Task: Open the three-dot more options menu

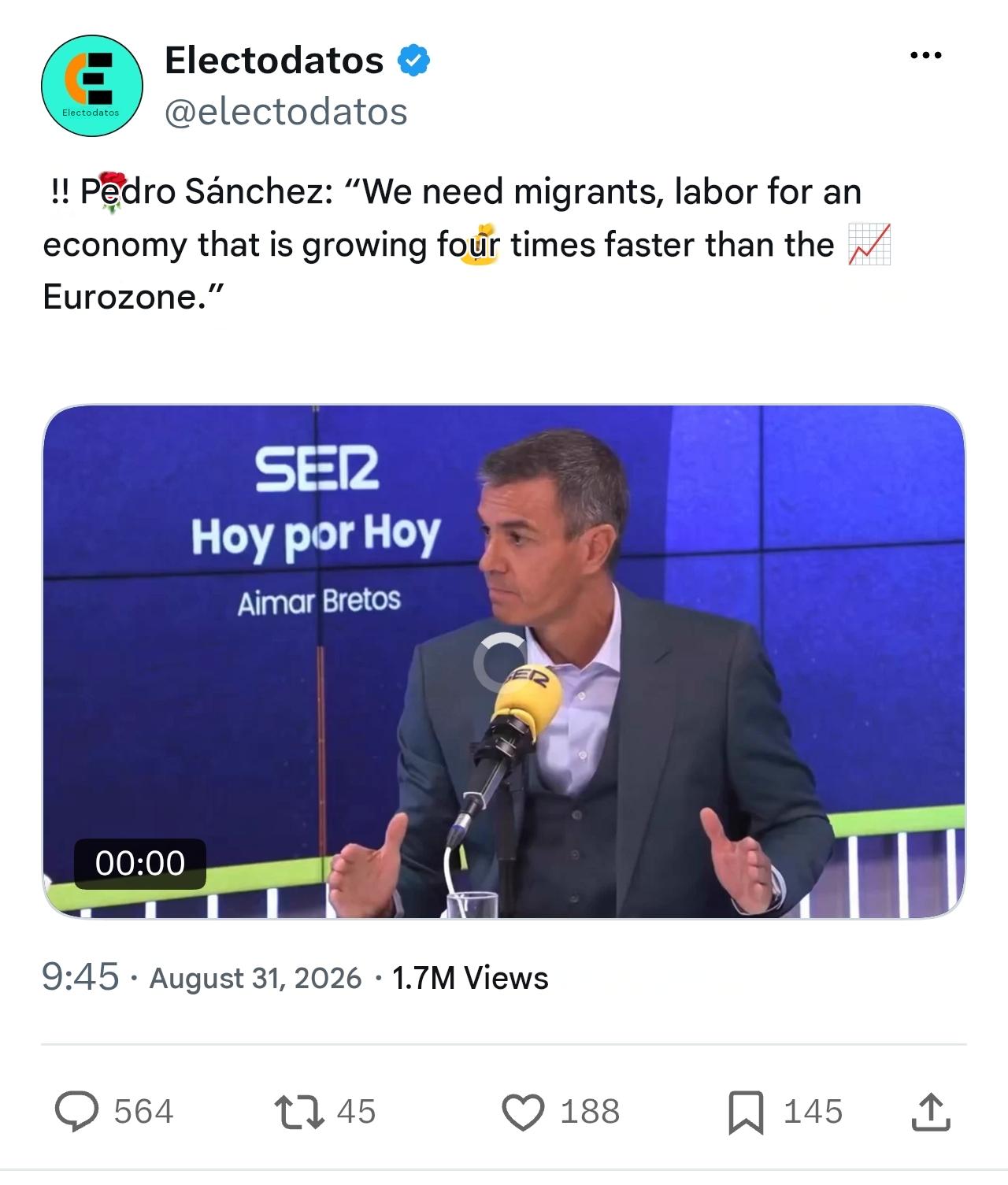Action: (925, 55)
